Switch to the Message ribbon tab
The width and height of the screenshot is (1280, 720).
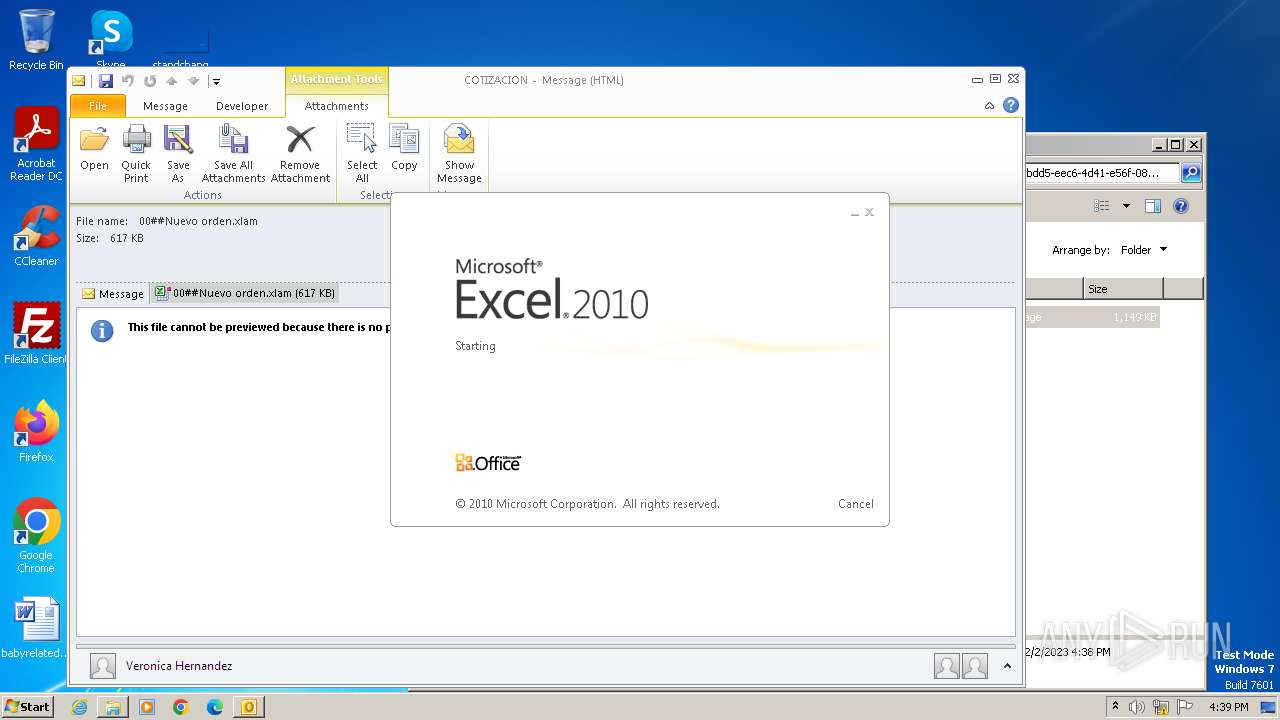(x=165, y=106)
